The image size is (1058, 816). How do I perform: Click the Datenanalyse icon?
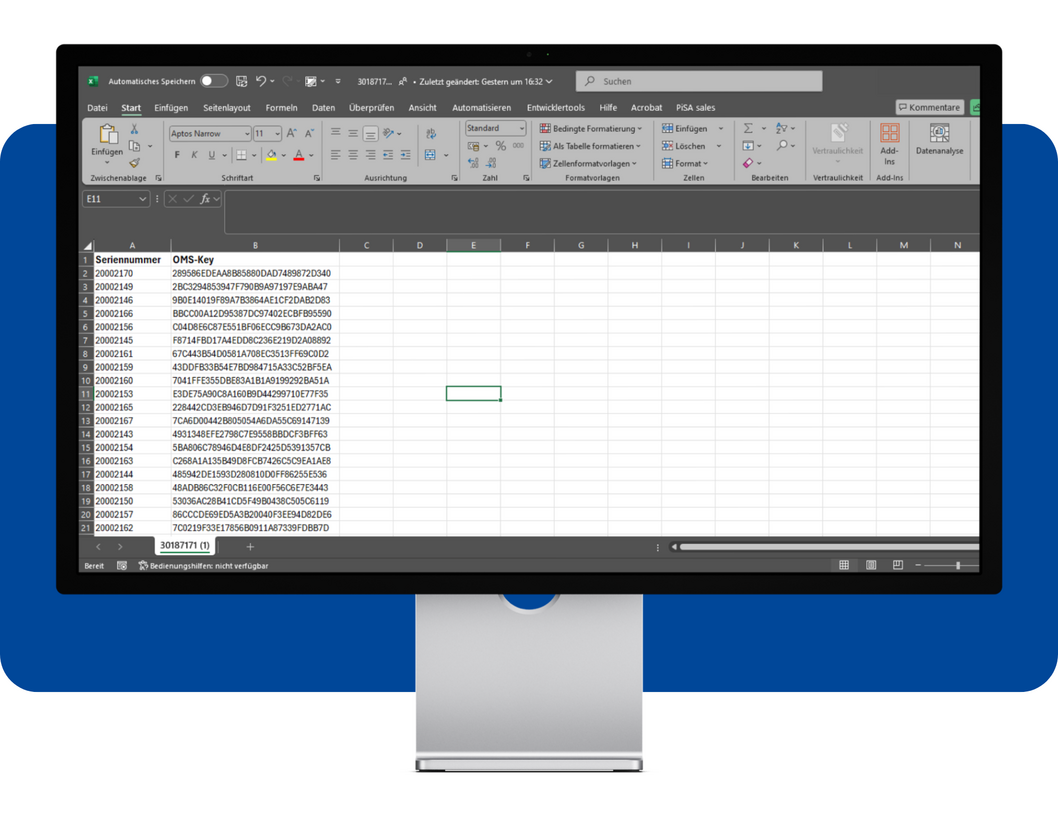click(939, 140)
